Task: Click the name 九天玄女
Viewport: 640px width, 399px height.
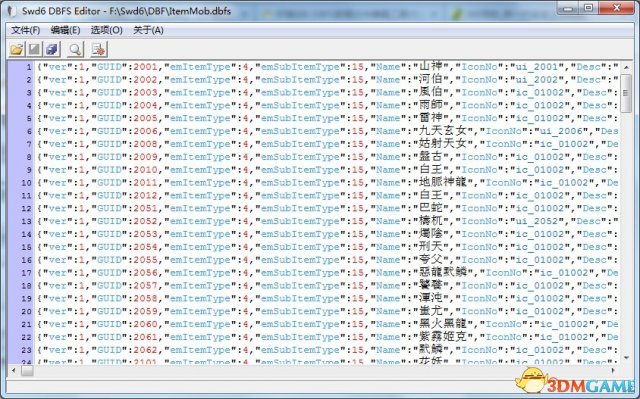Action: pyautogui.click(x=443, y=131)
